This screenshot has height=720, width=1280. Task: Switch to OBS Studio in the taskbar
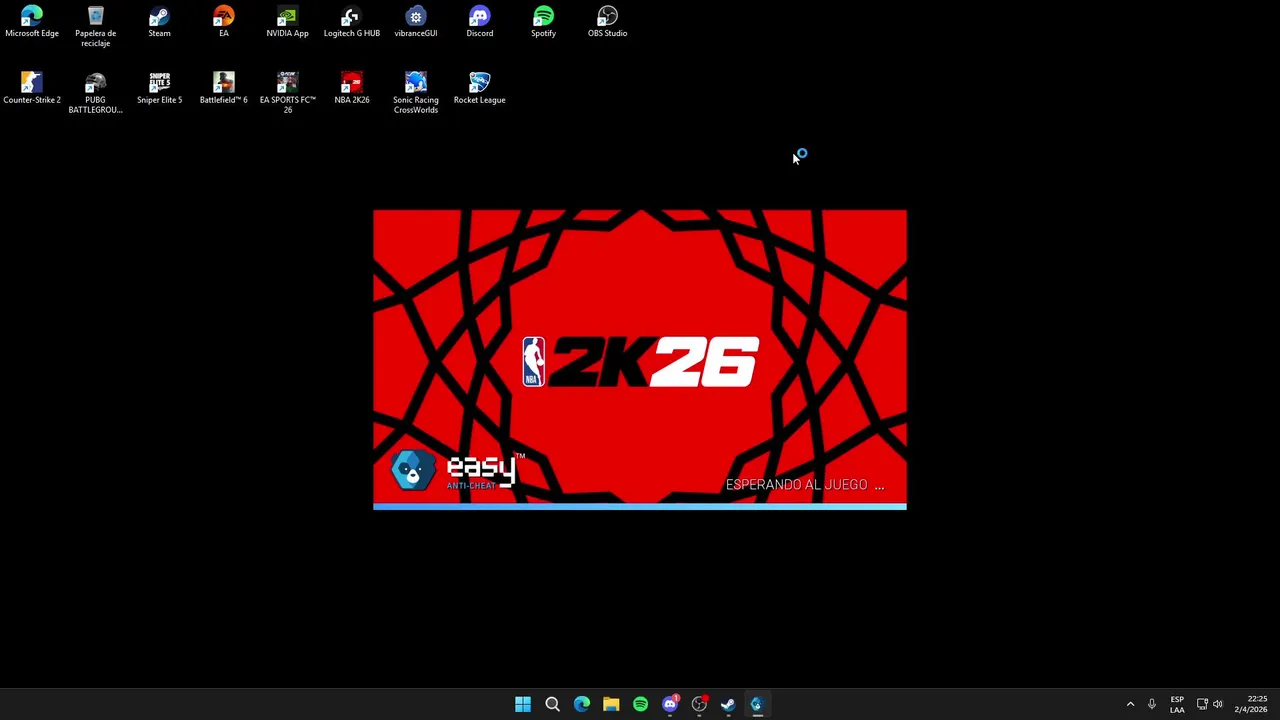pyautogui.click(x=699, y=704)
